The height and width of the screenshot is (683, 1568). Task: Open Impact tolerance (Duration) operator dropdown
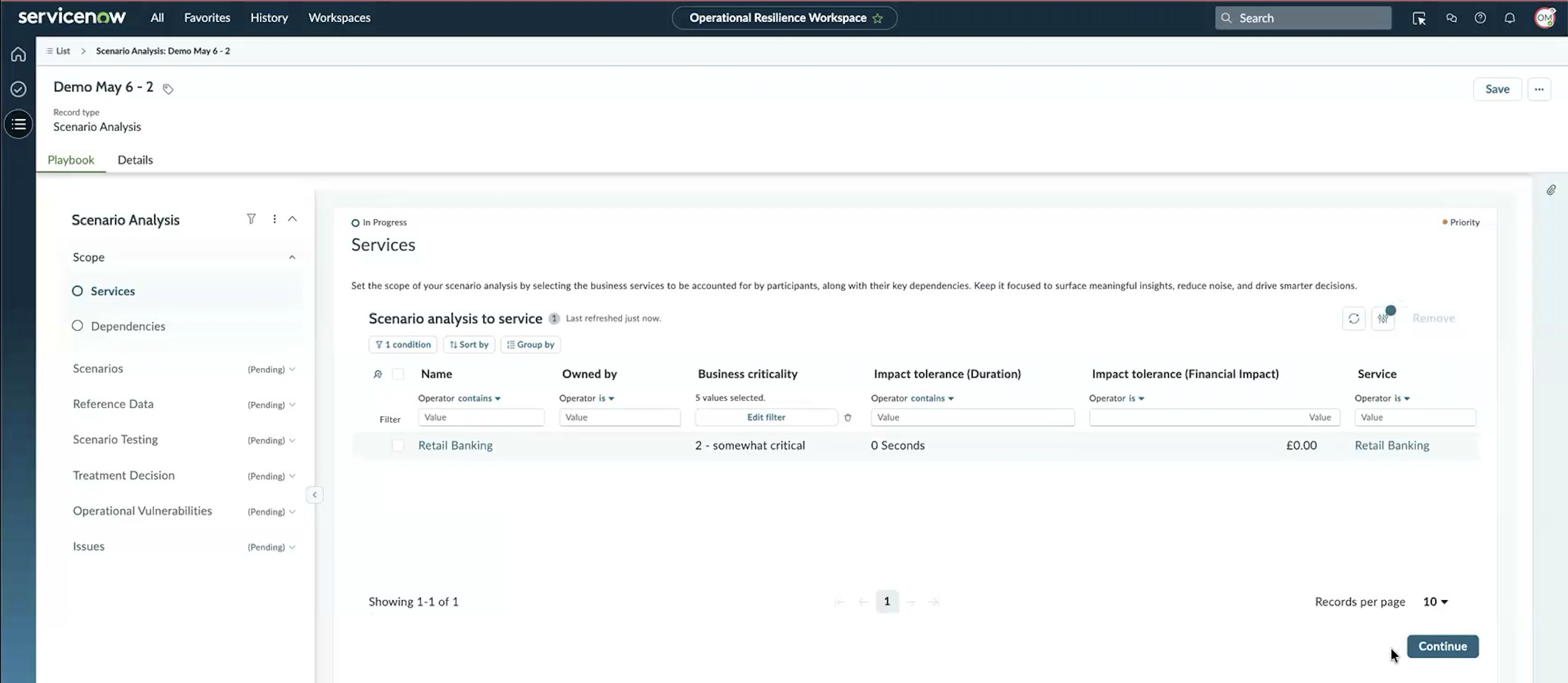click(932, 398)
